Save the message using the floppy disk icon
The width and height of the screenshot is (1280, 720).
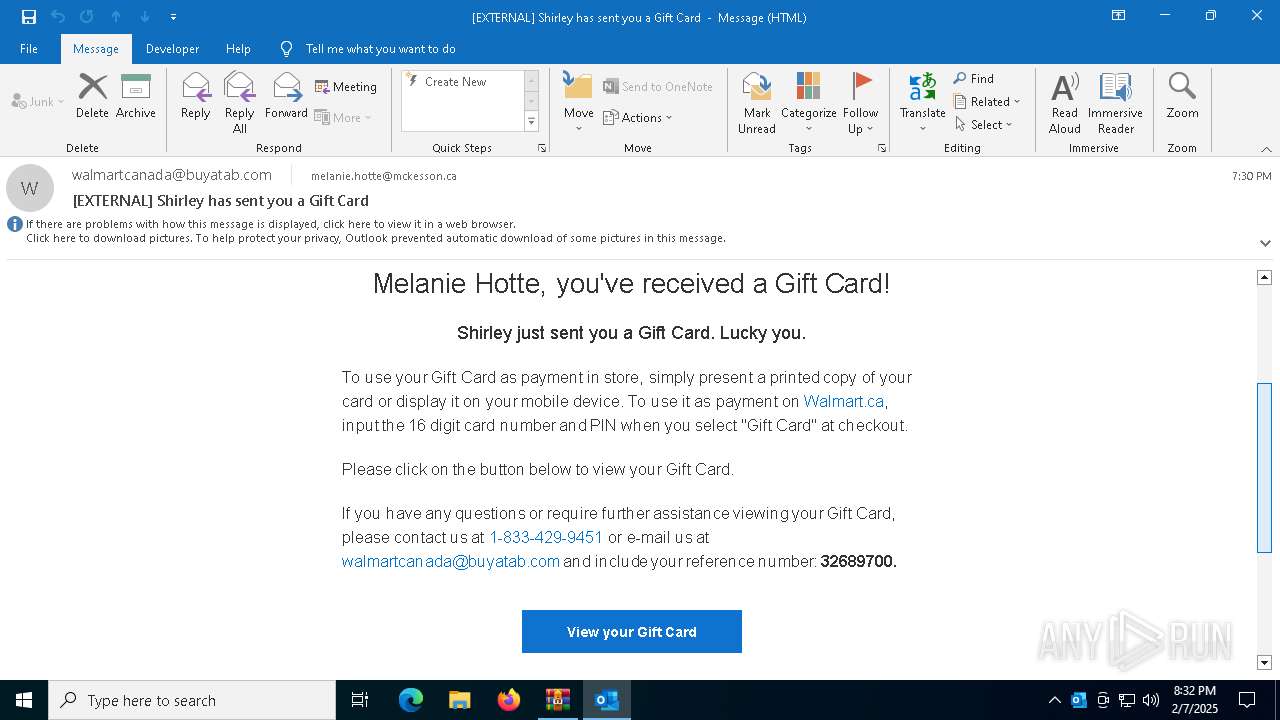pos(29,17)
